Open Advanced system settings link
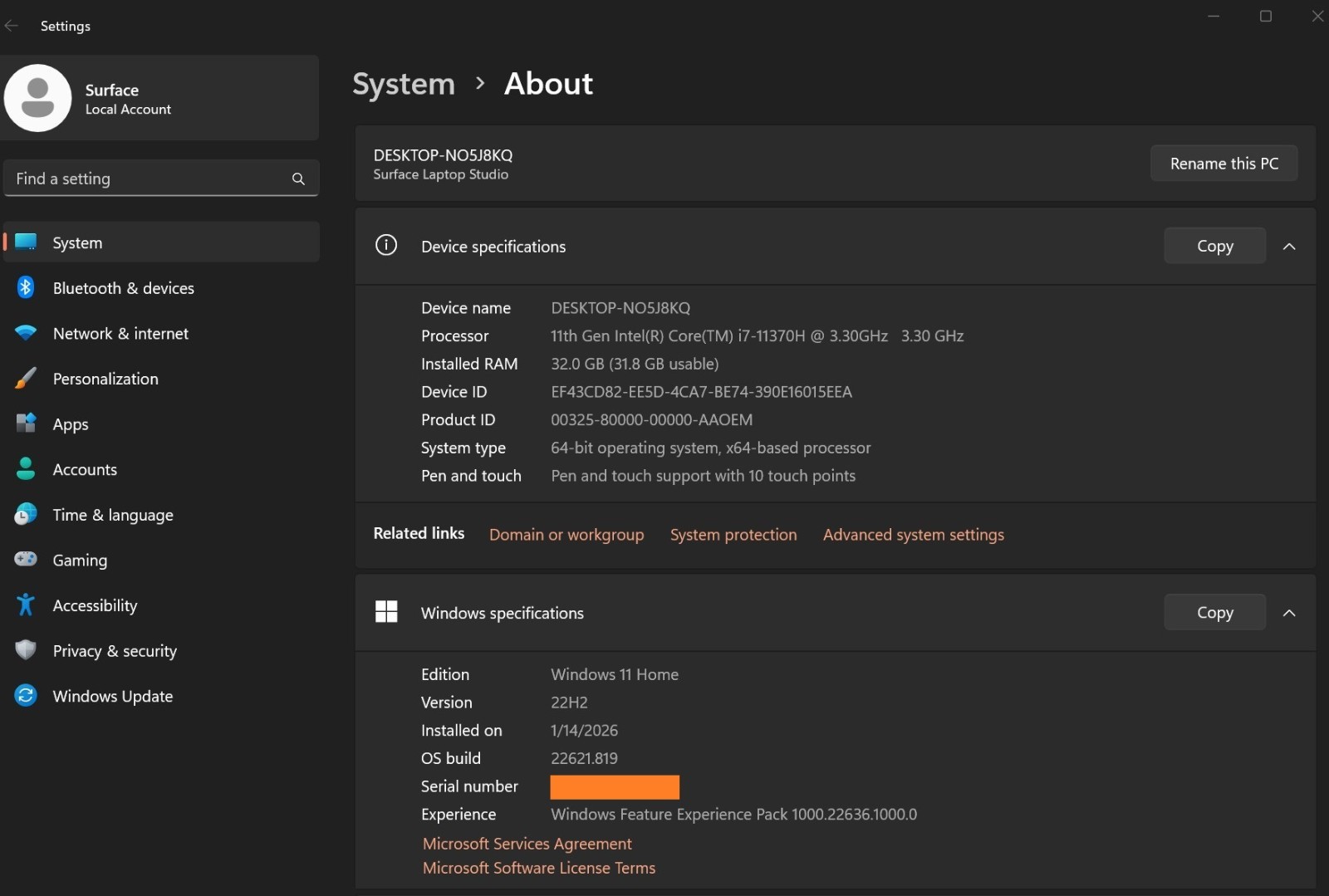The width and height of the screenshot is (1329, 896). click(x=914, y=535)
